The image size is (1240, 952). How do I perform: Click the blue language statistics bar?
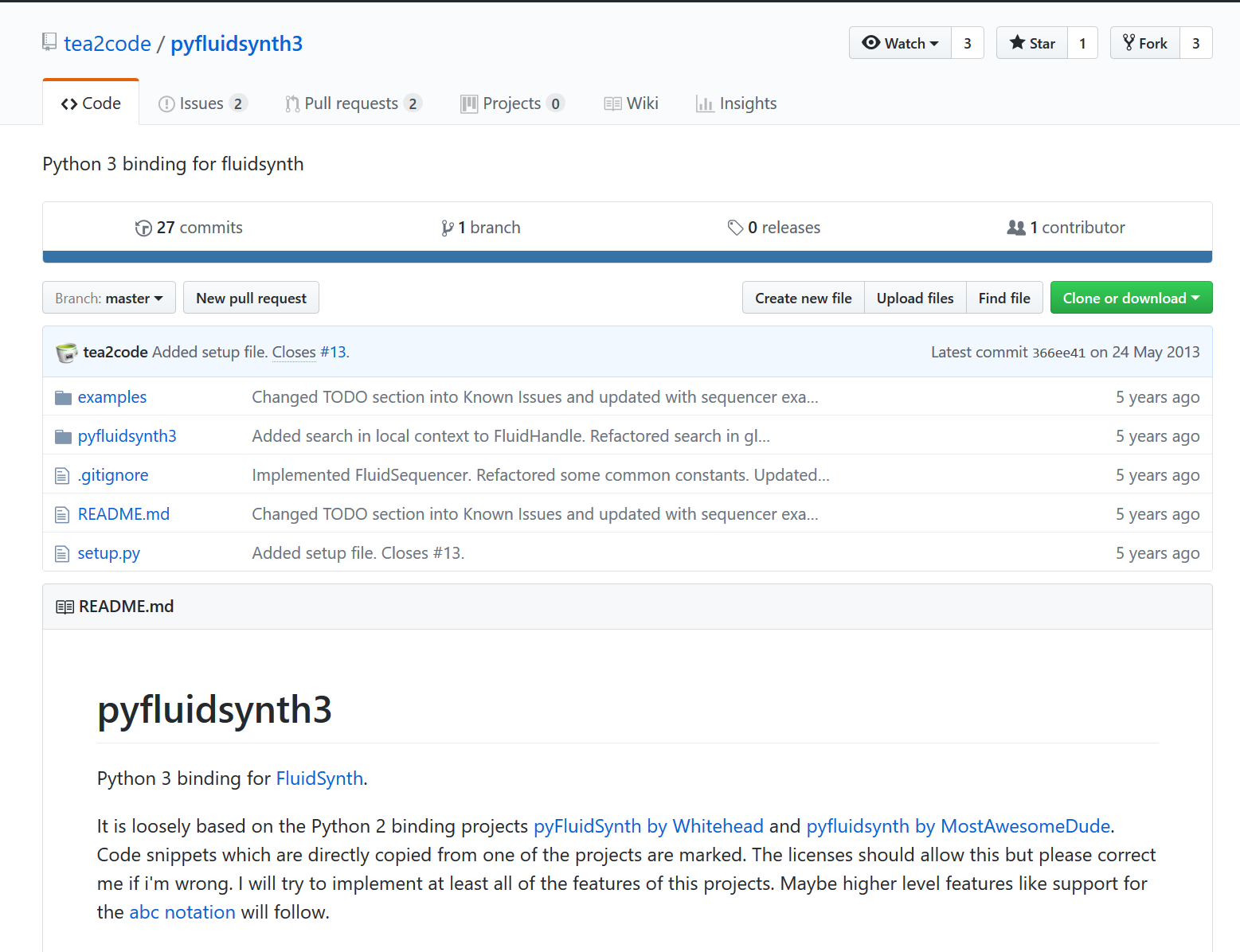coord(628,256)
